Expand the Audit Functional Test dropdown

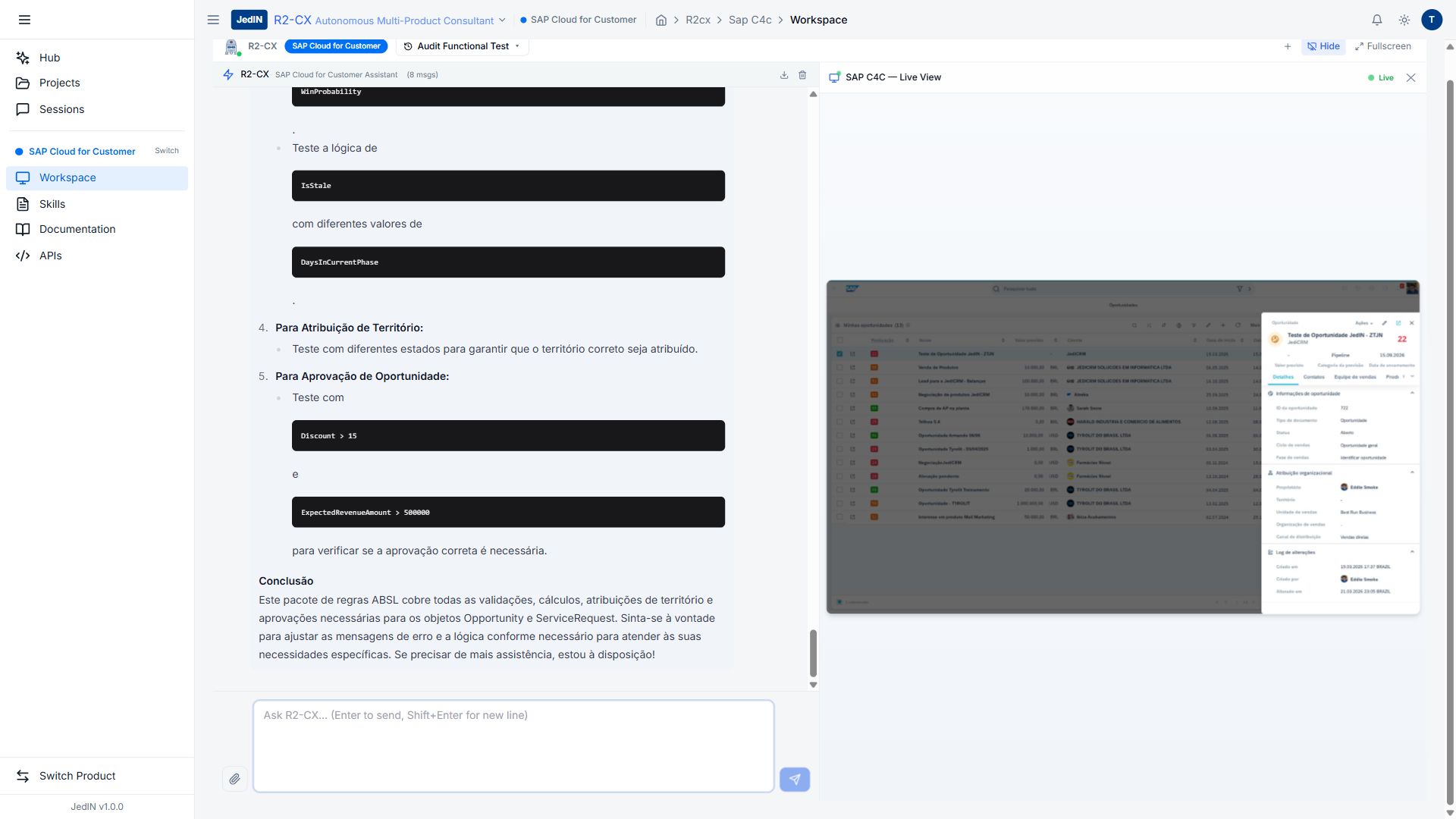tap(462, 46)
